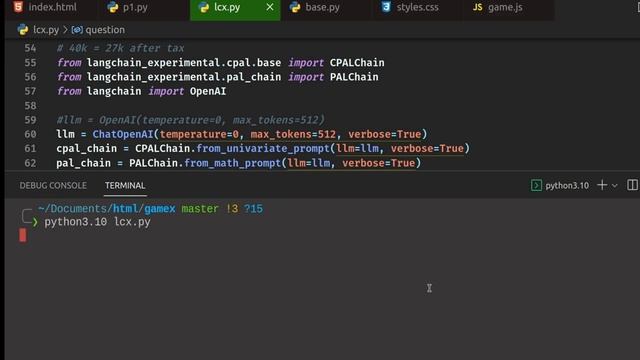The image size is (640, 360).
Task: Create a new terminal with plus icon
Action: tap(602, 185)
